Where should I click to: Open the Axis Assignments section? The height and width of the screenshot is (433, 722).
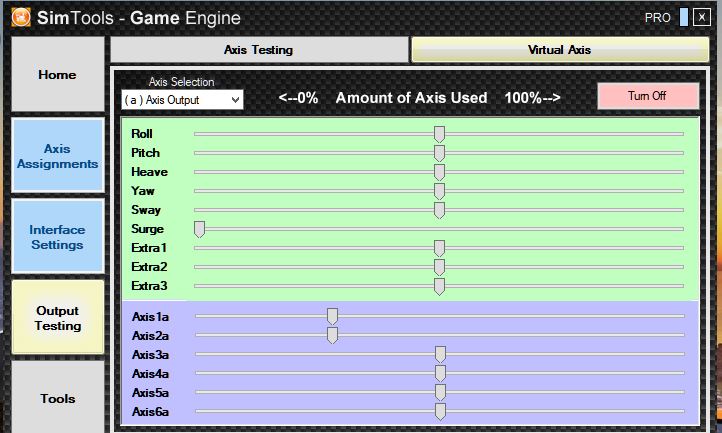coord(58,156)
